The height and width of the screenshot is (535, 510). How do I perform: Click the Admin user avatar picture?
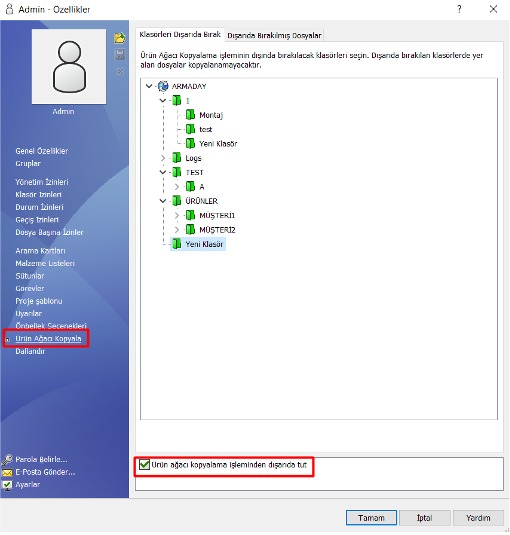click(69, 67)
